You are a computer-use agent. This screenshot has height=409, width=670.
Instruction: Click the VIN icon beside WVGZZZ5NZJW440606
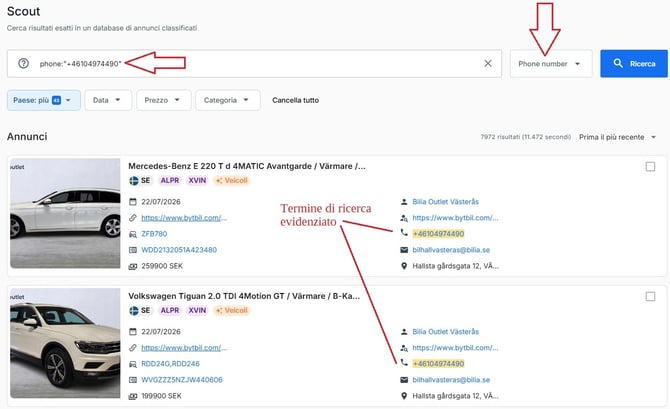click(x=133, y=380)
